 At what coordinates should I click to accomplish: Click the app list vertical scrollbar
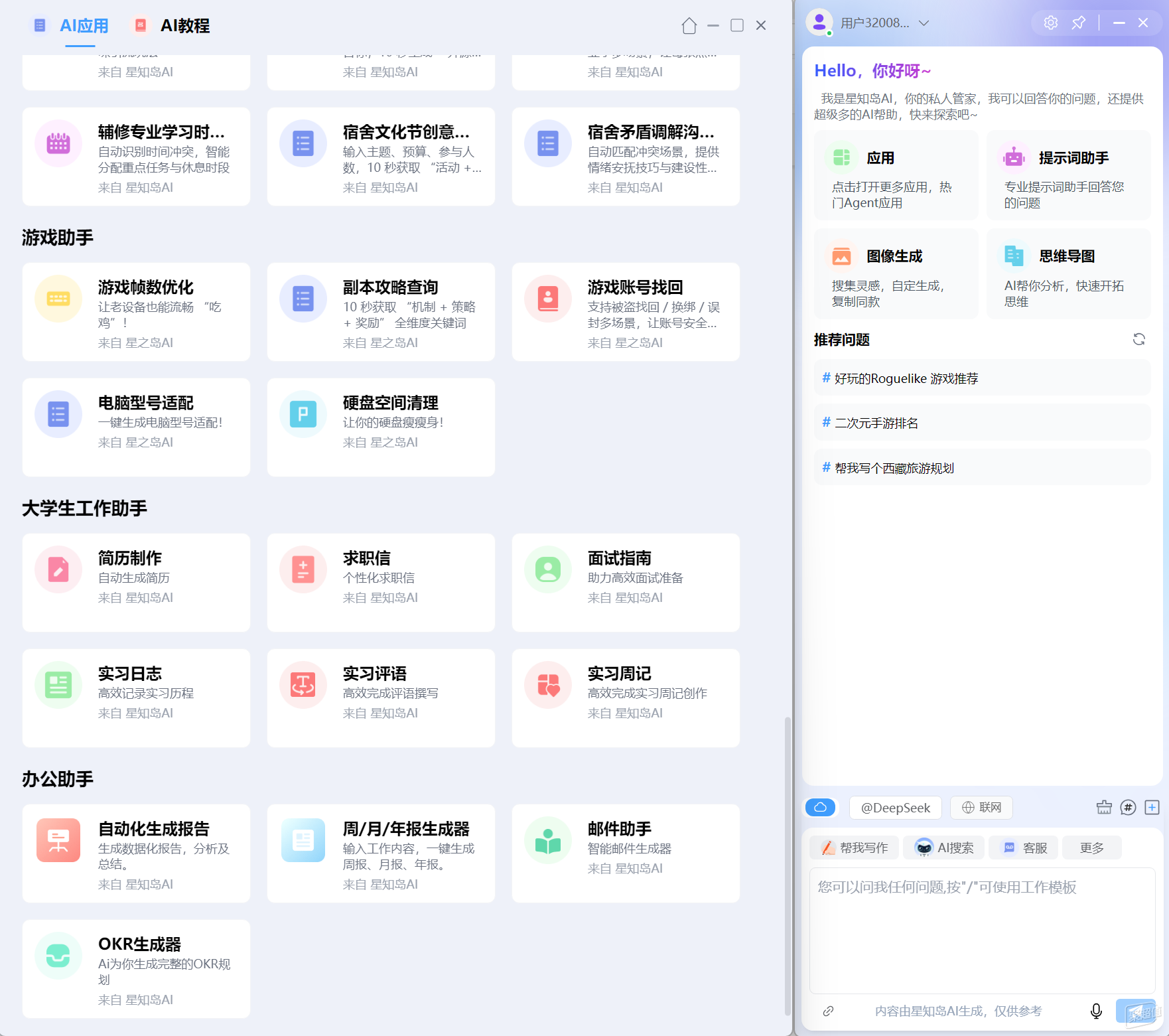tap(788, 866)
